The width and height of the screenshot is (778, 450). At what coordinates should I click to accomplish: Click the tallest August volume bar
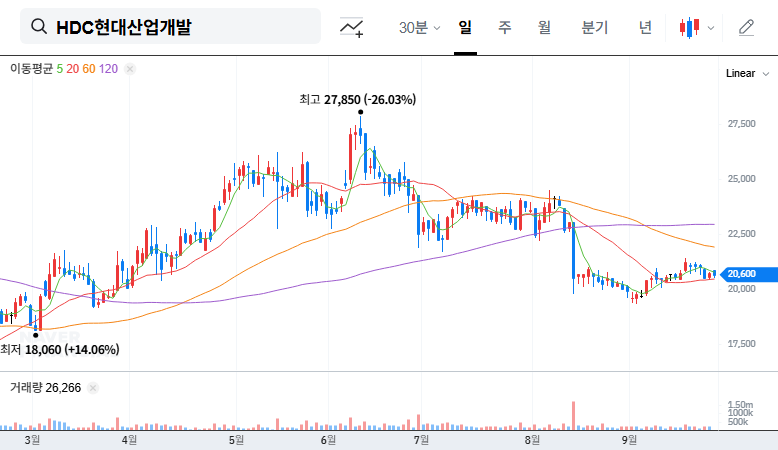574,416
